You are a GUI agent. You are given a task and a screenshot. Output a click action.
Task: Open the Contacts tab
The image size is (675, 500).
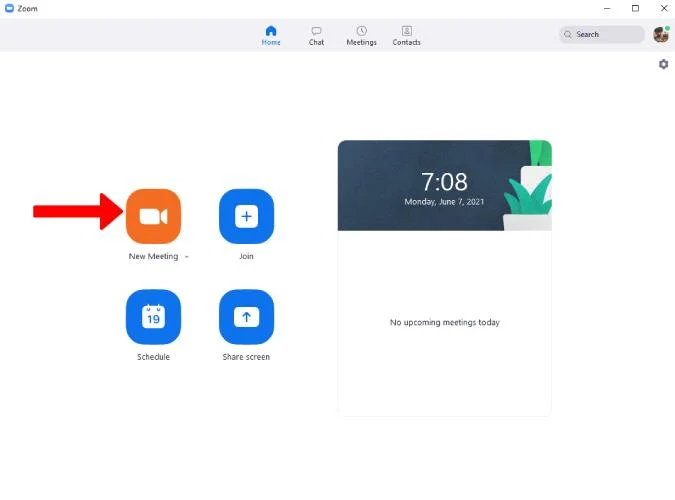pos(406,35)
